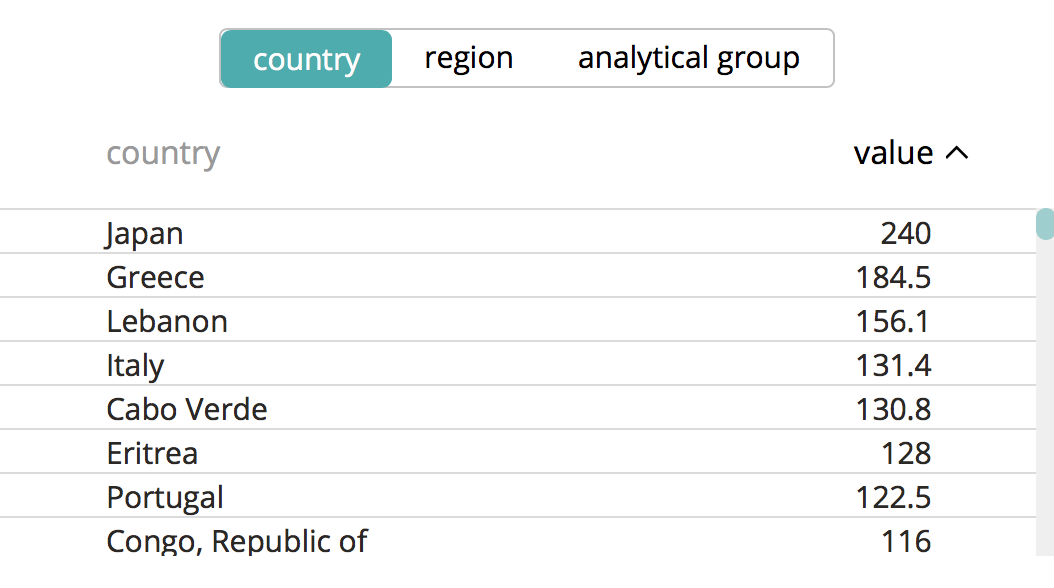Click Lebanon's value of 156.1
The height and width of the screenshot is (588, 1054).
(893, 321)
